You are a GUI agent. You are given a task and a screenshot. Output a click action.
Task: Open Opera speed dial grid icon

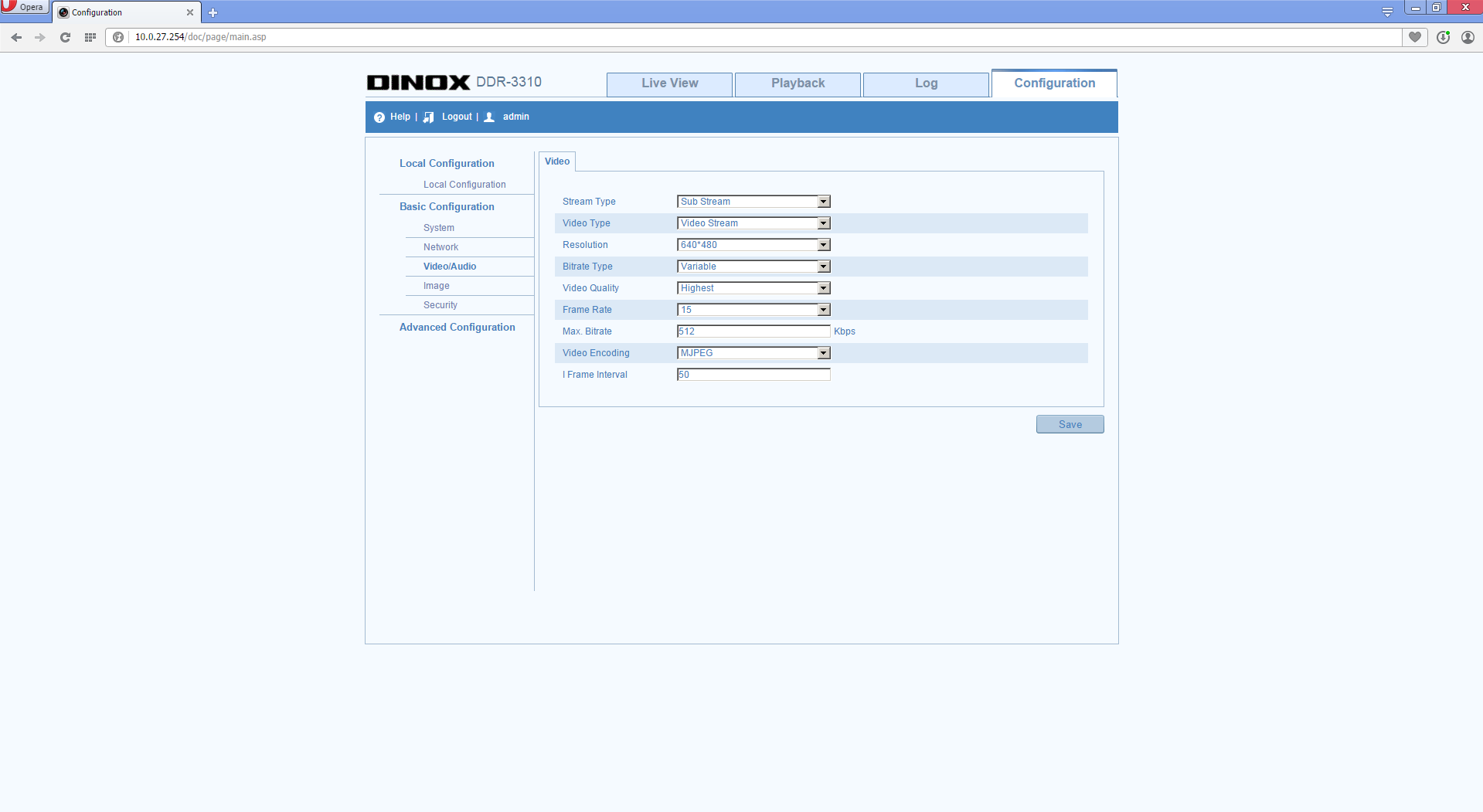click(x=90, y=37)
